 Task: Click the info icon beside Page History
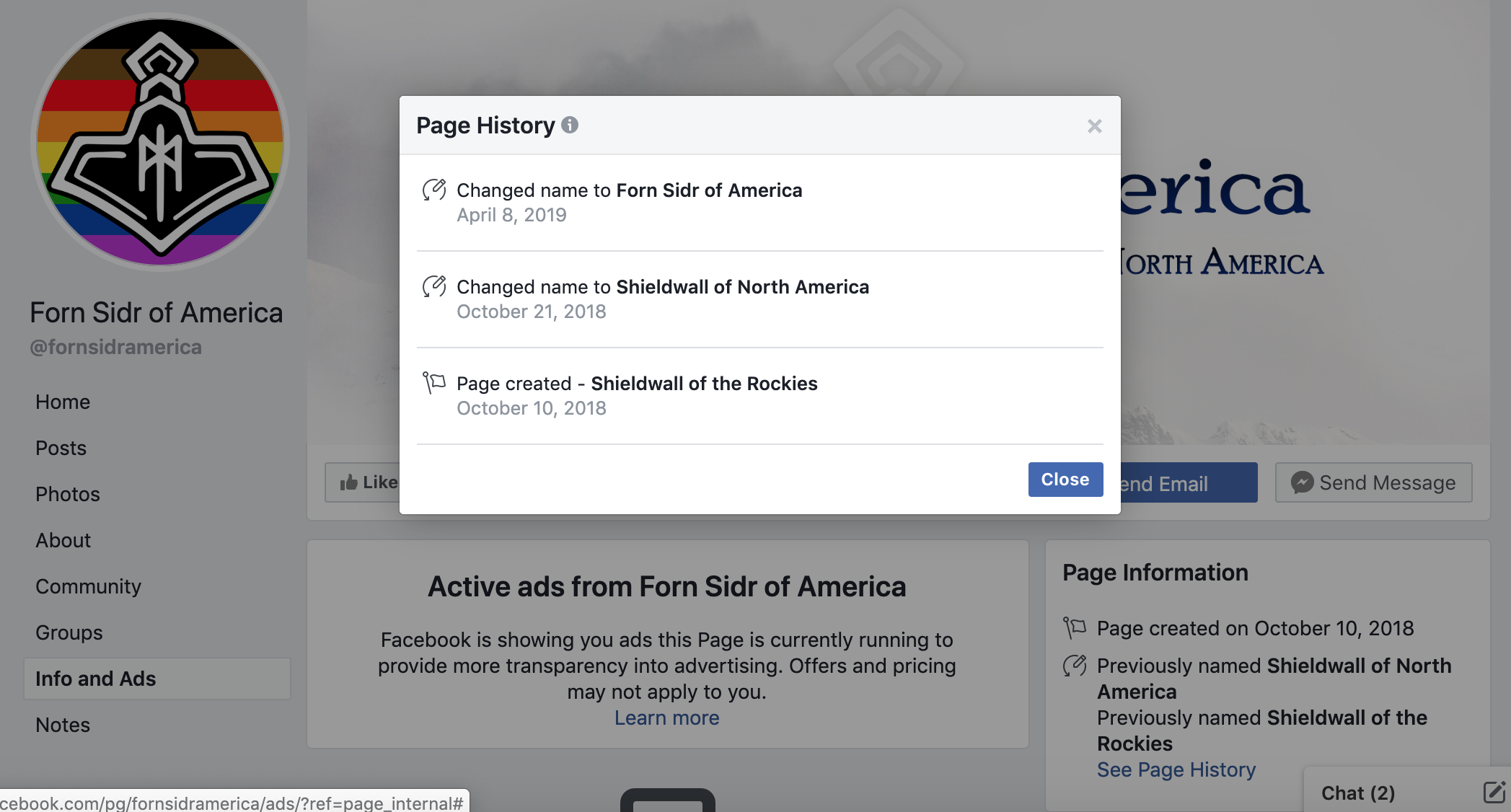click(570, 125)
